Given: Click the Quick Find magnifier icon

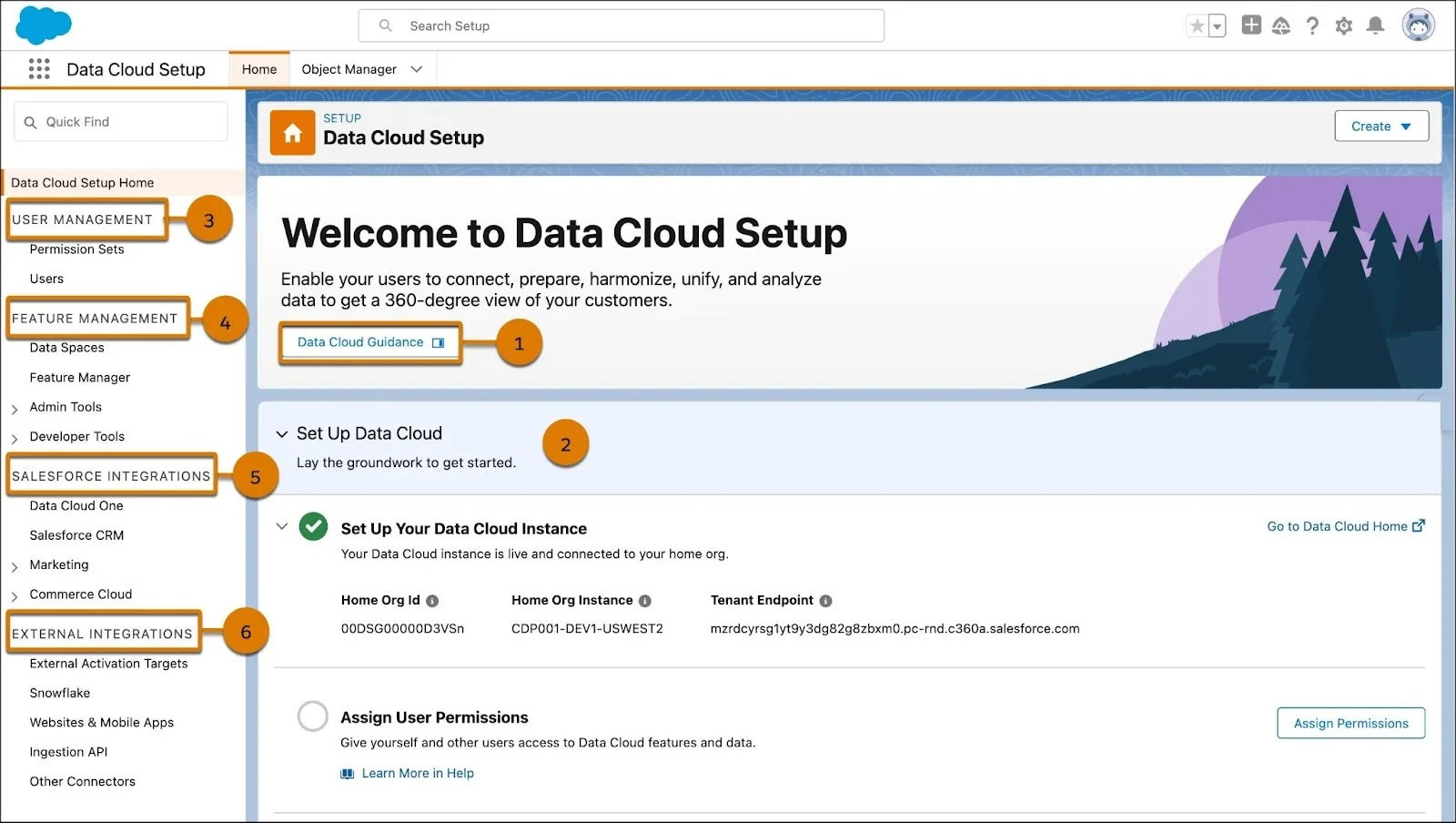Looking at the screenshot, I should (x=30, y=122).
